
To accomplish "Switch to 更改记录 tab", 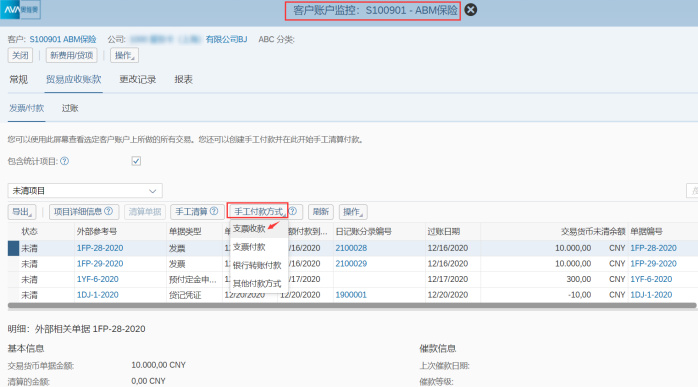I will (138, 79).
